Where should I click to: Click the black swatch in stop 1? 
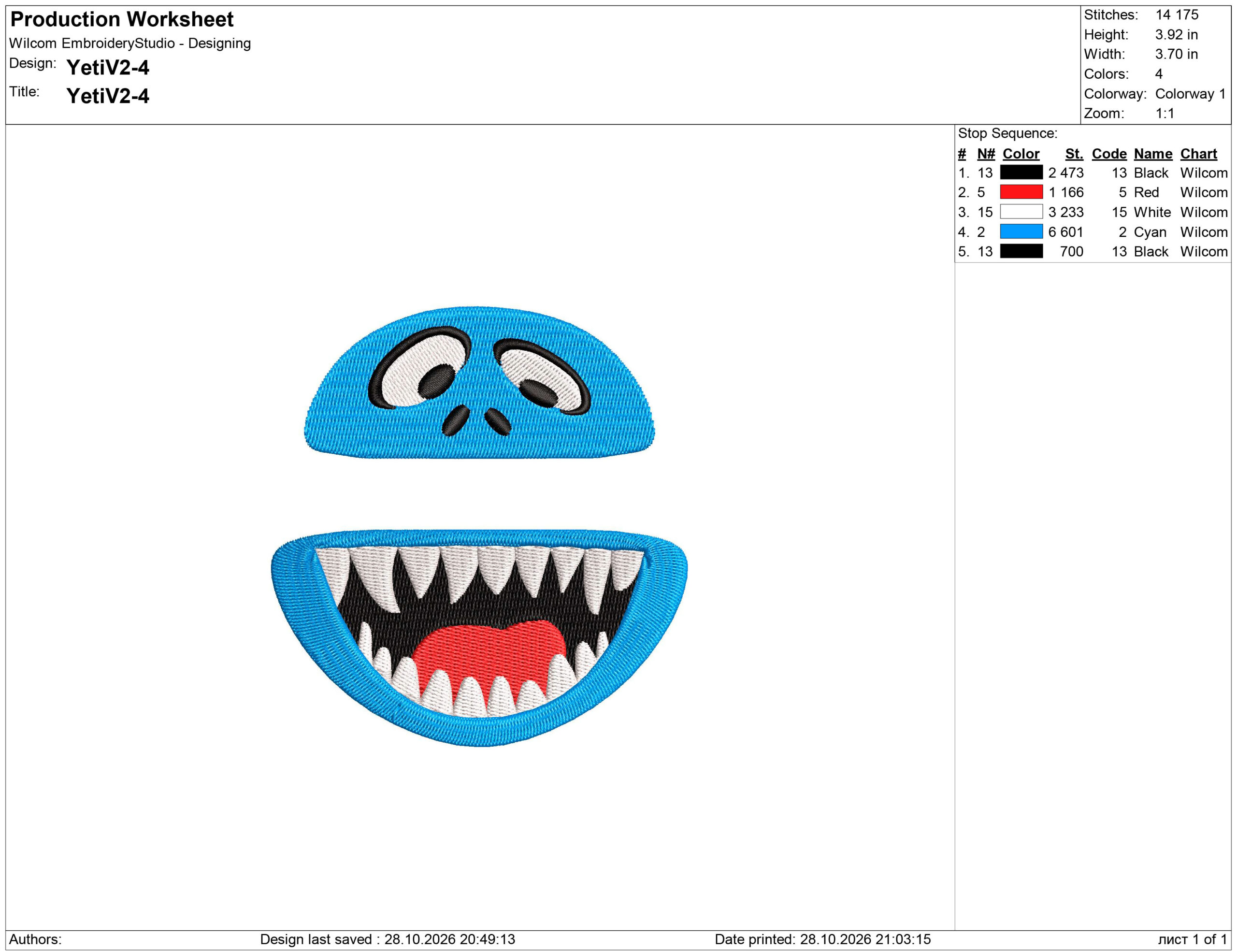pos(1021,172)
